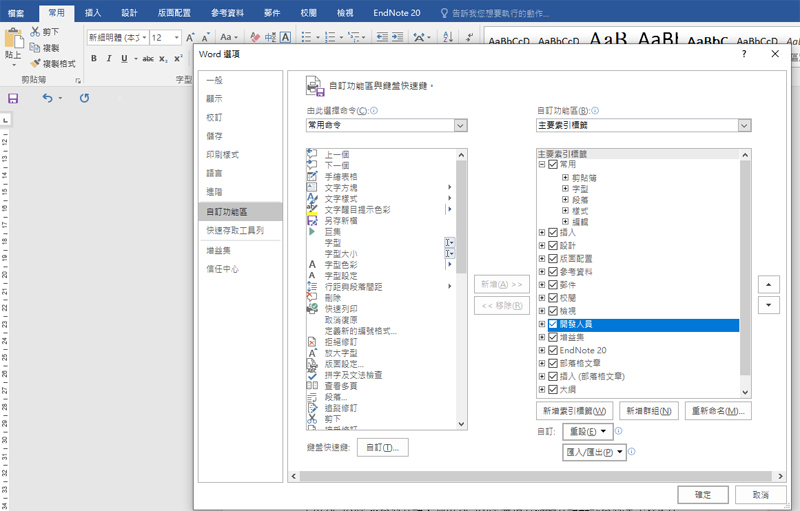Viewport: 800px width, 511px height.
Task: Toggle the 增益集 checkbox in tree
Action: point(553,337)
